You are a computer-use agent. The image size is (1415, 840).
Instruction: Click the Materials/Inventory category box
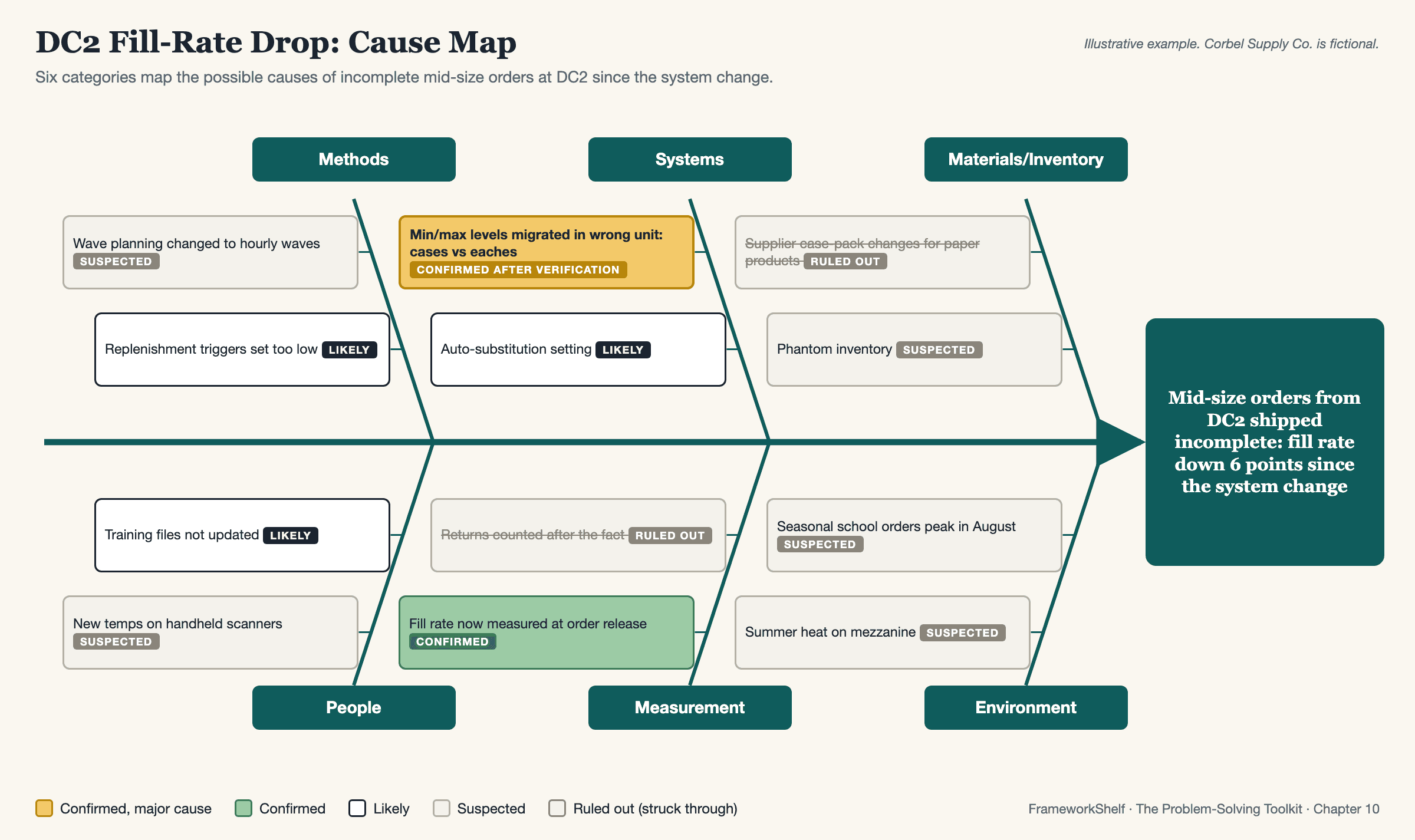tap(1026, 159)
